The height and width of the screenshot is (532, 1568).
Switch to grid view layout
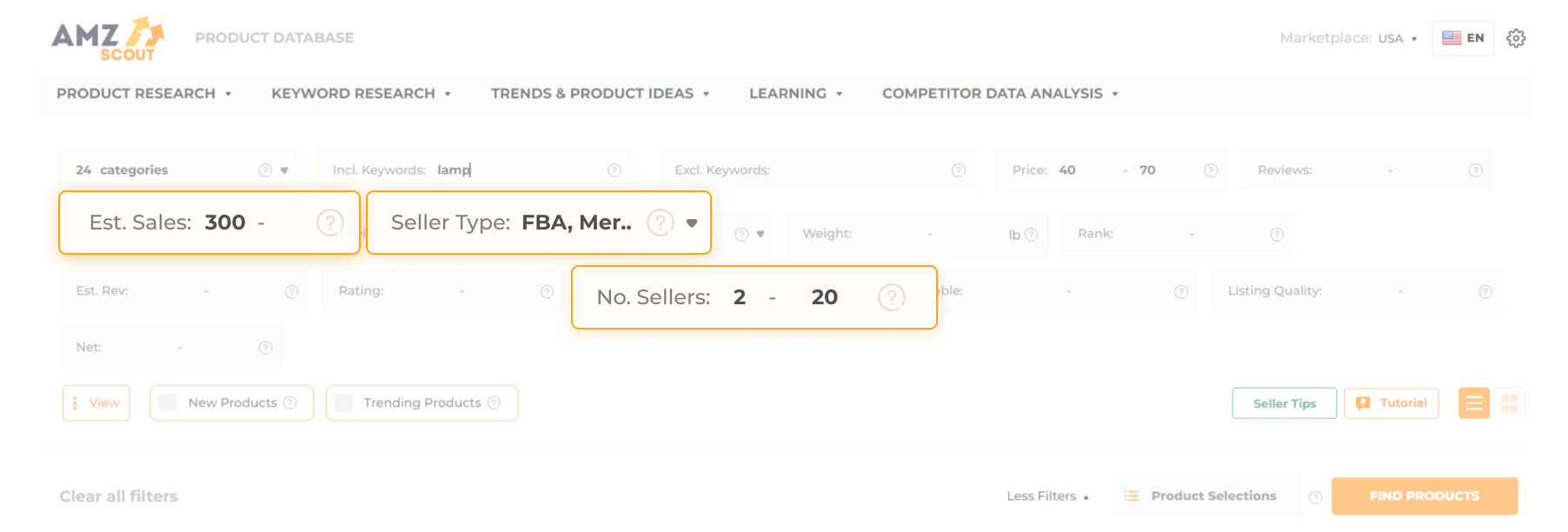[1511, 402]
